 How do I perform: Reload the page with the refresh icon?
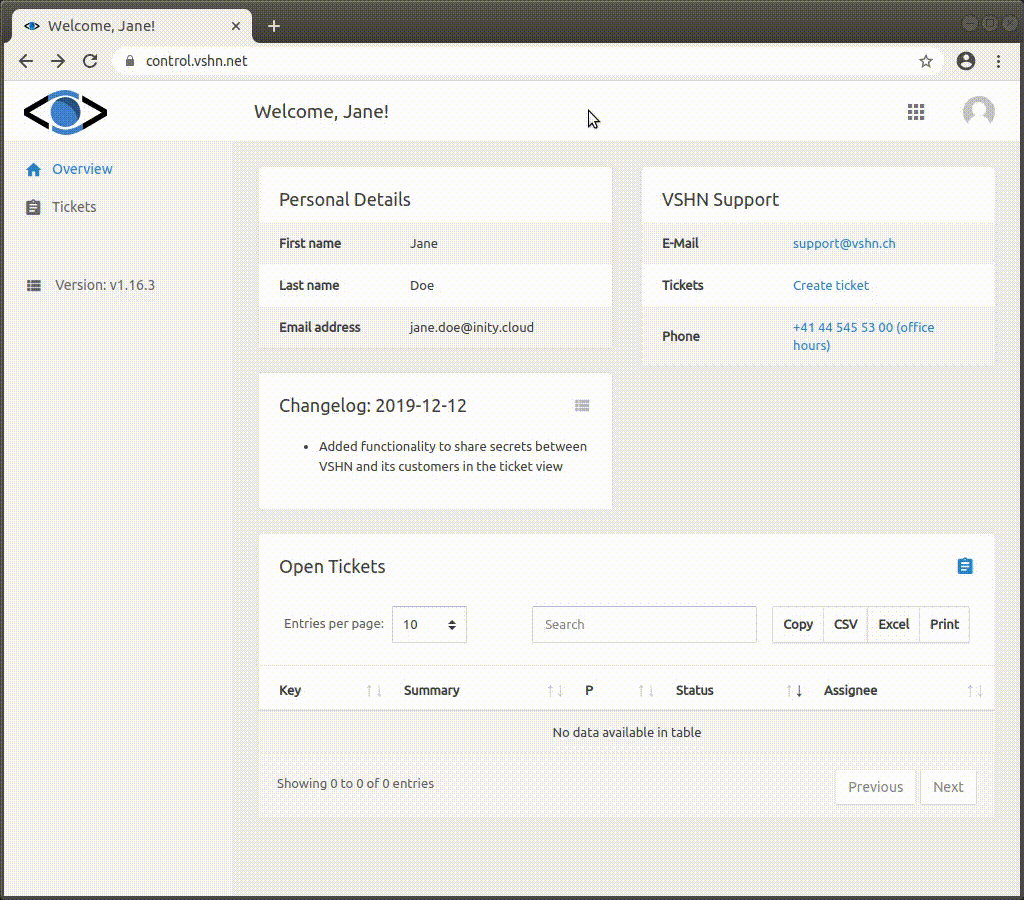pyautogui.click(x=89, y=61)
